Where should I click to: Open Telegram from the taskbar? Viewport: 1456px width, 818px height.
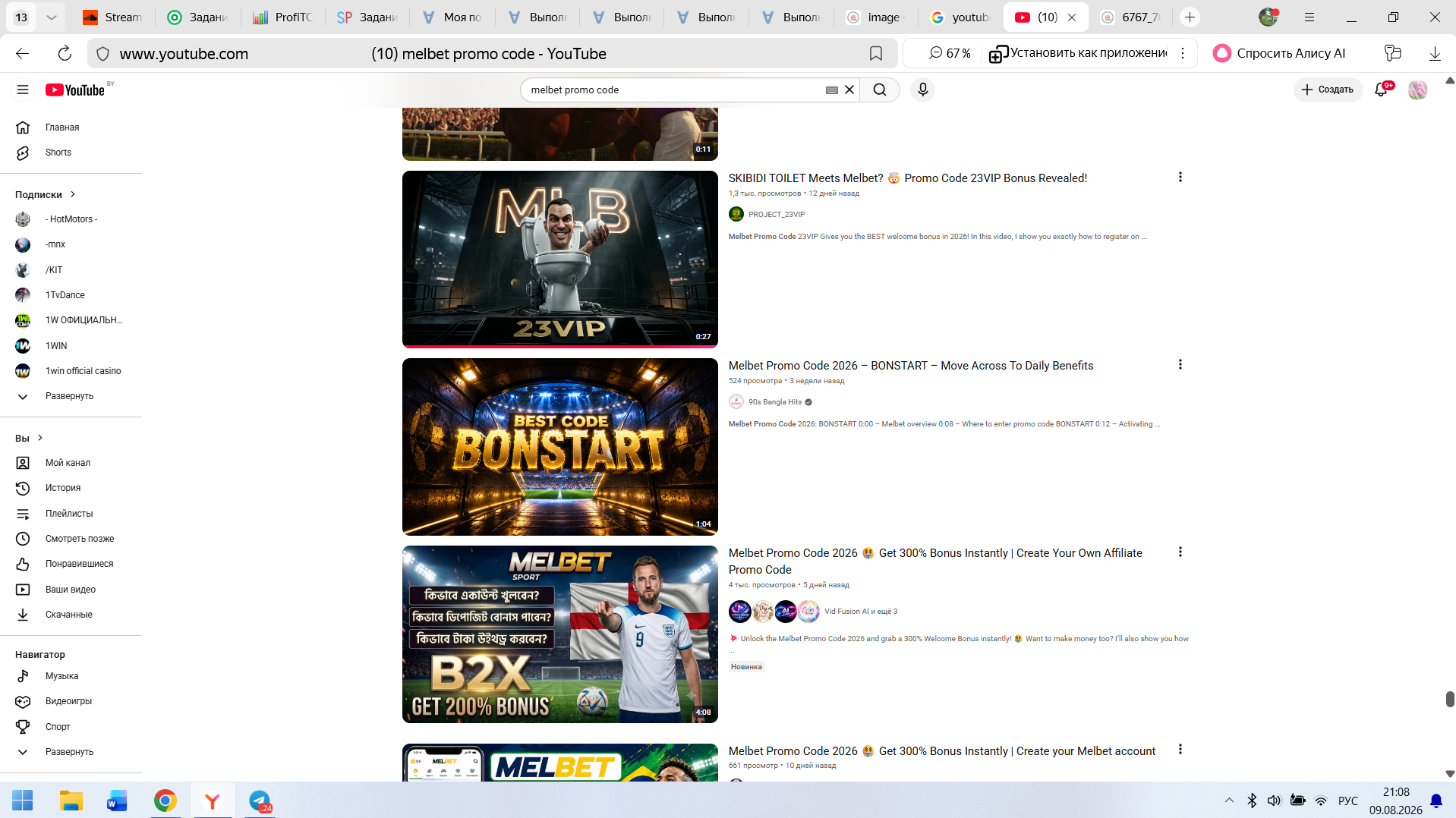point(260,801)
